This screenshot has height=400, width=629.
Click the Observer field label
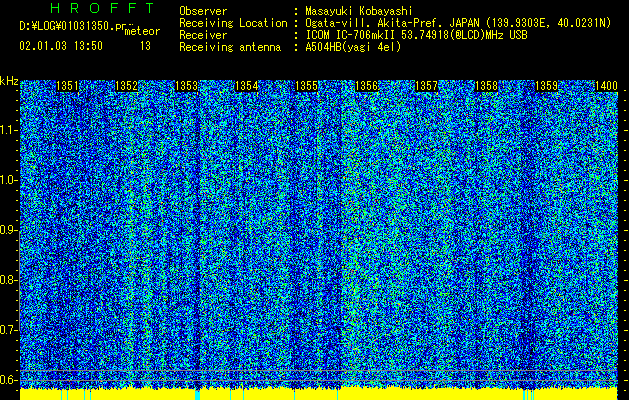point(203,11)
